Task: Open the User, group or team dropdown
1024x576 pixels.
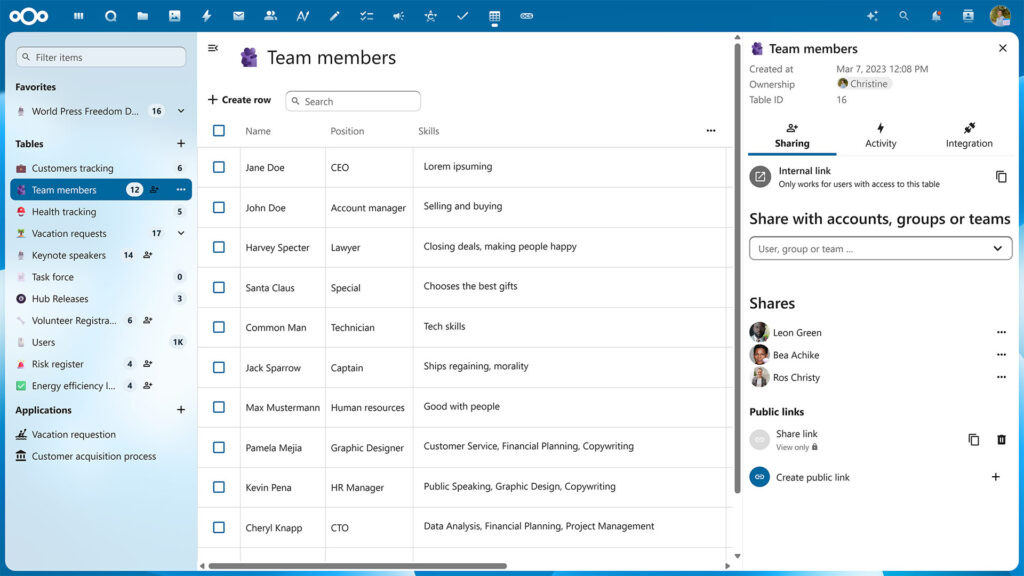Action: pyautogui.click(x=880, y=249)
